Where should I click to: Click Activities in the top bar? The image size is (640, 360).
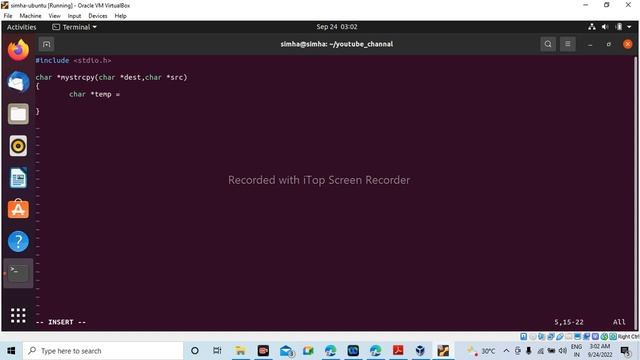[x=22, y=27]
